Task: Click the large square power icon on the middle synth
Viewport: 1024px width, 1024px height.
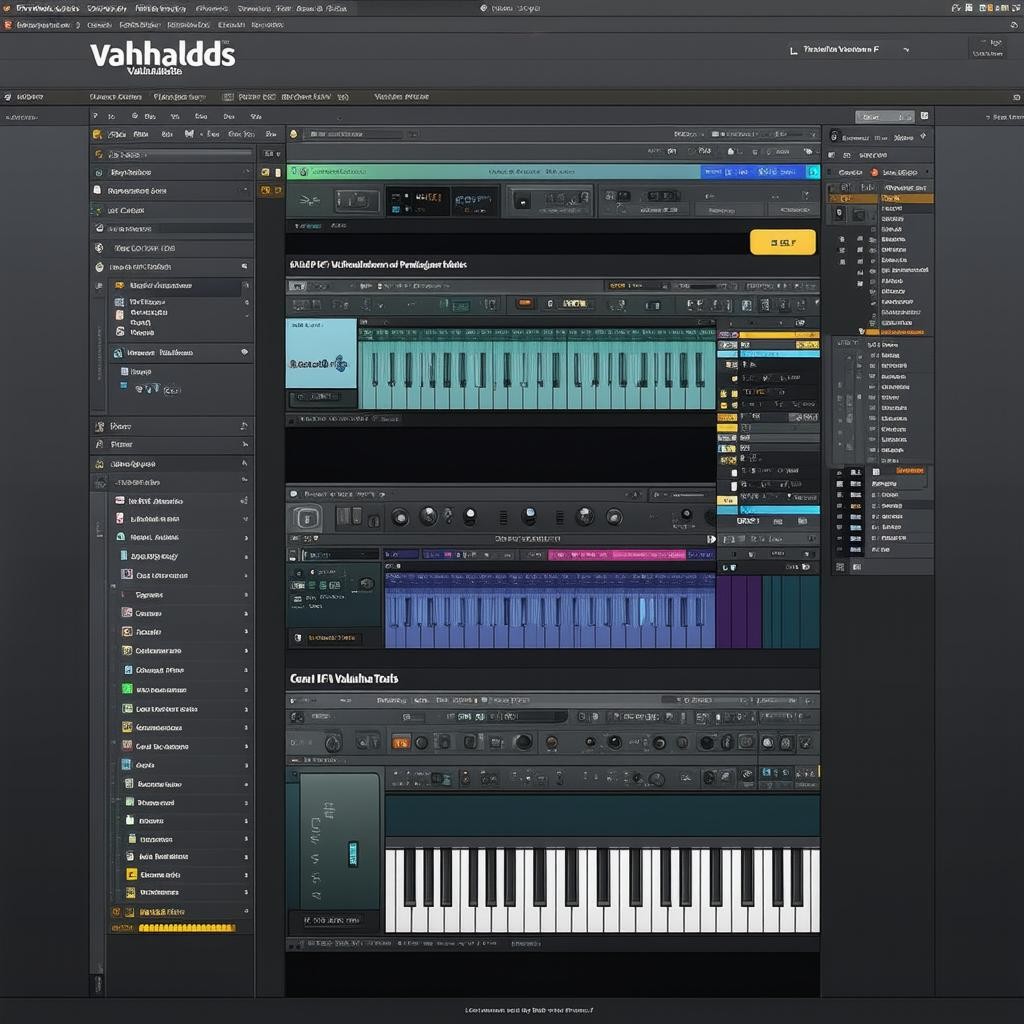Action: pos(306,518)
